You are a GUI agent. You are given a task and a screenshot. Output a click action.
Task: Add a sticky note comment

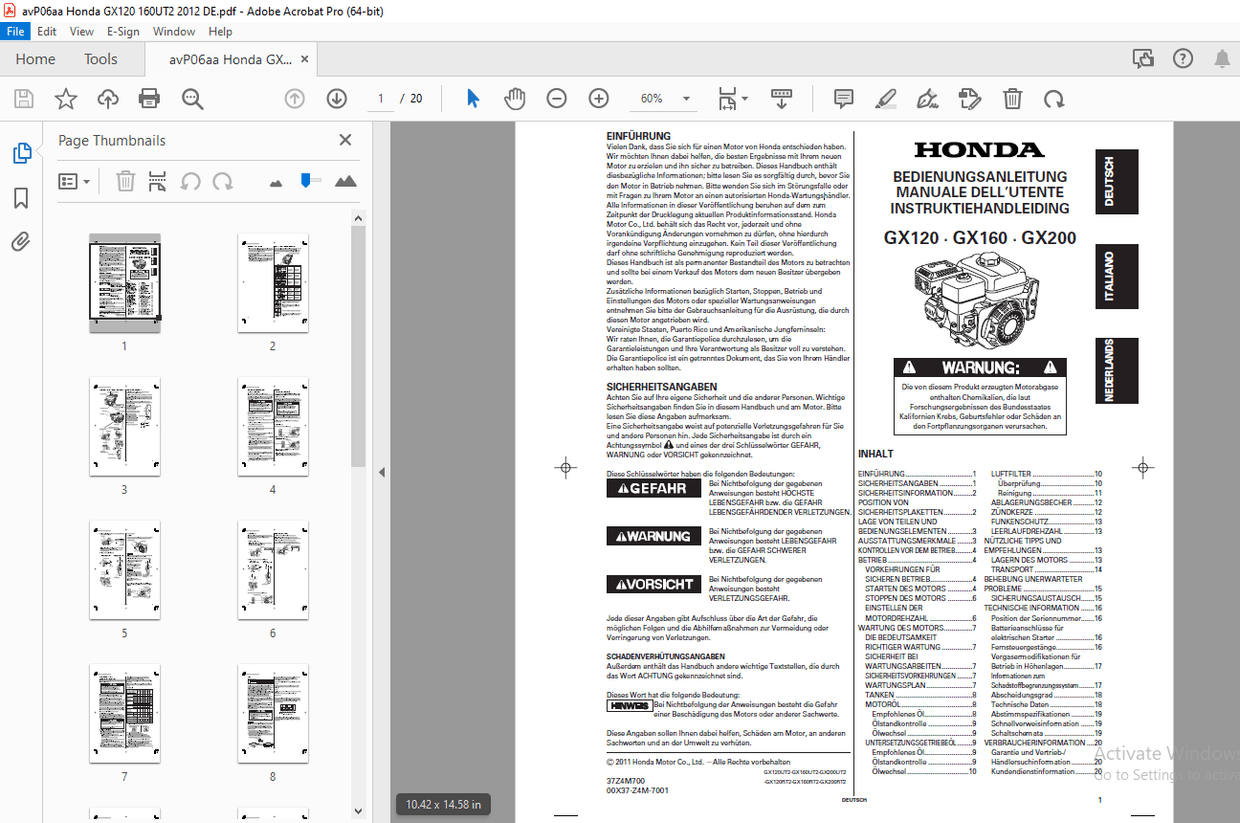pyautogui.click(x=843, y=98)
